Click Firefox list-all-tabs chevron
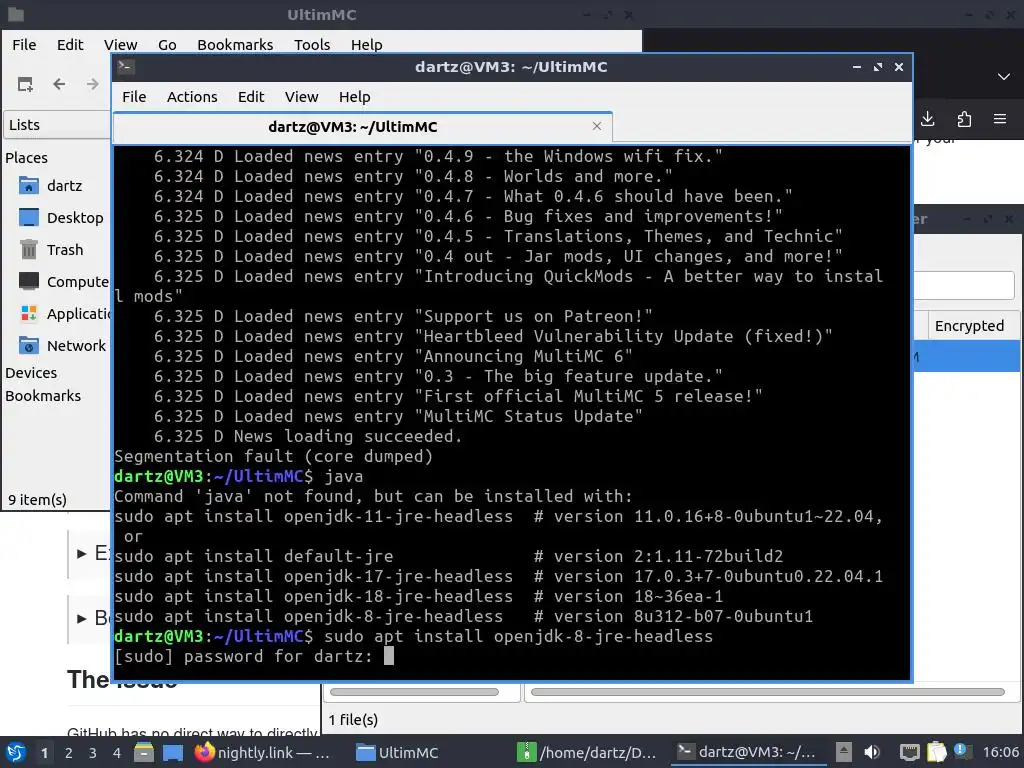Image resolution: width=1024 pixels, height=768 pixels. coord(1004,76)
